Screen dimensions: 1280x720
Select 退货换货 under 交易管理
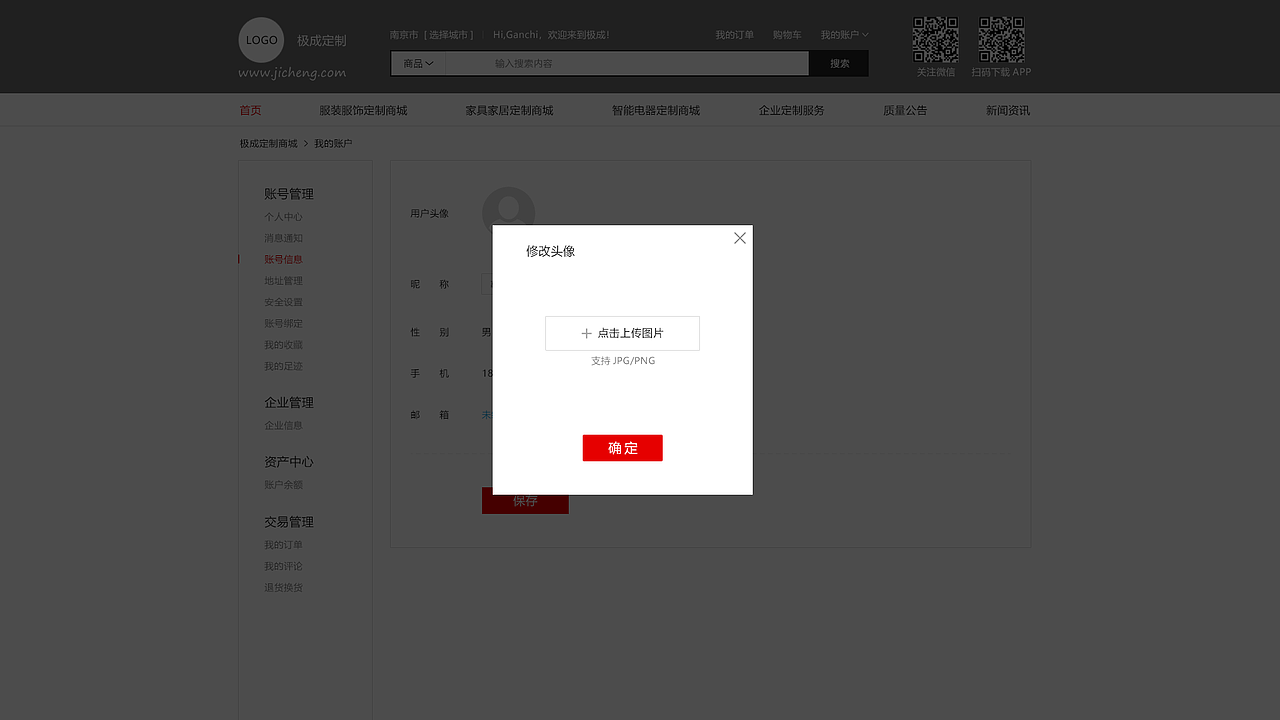tap(283, 587)
